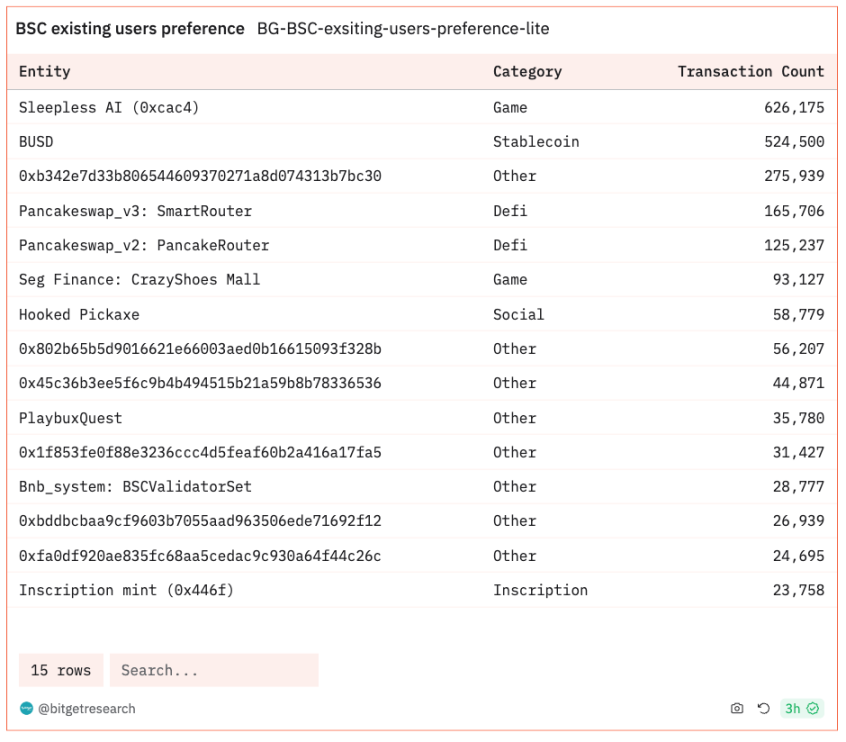Click the green 3h freshness badge

coord(802,709)
